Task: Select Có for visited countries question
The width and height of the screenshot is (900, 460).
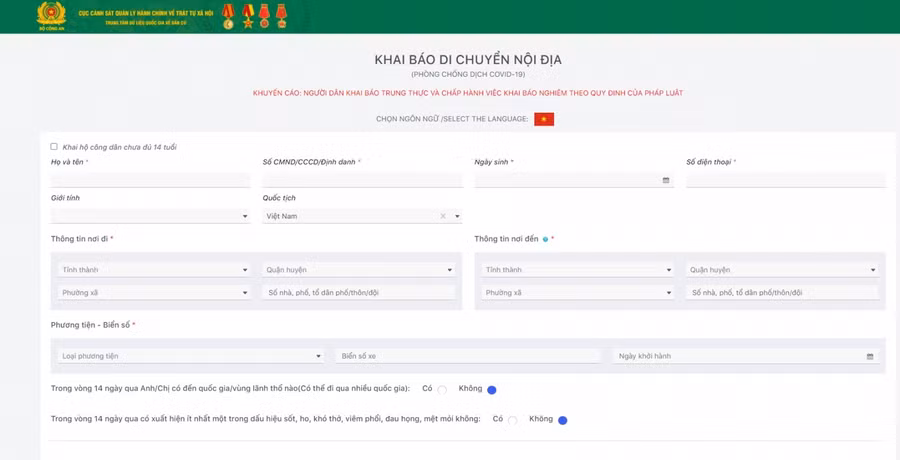Action: coord(442,390)
